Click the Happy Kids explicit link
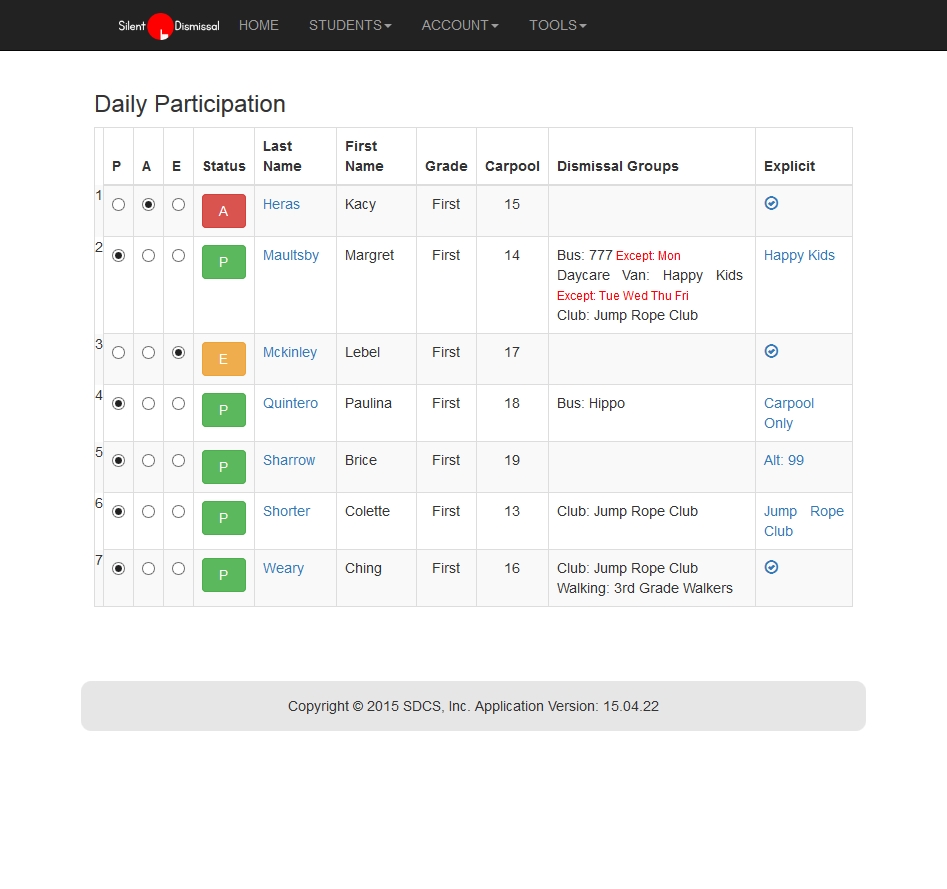 click(x=799, y=255)
